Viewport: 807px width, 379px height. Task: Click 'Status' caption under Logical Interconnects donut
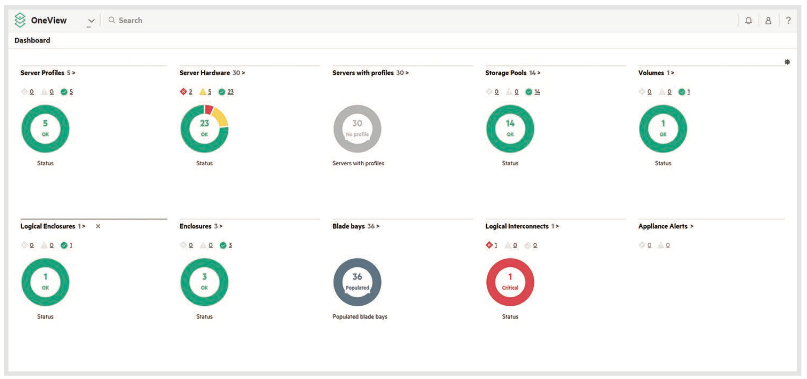coord(510,317)
